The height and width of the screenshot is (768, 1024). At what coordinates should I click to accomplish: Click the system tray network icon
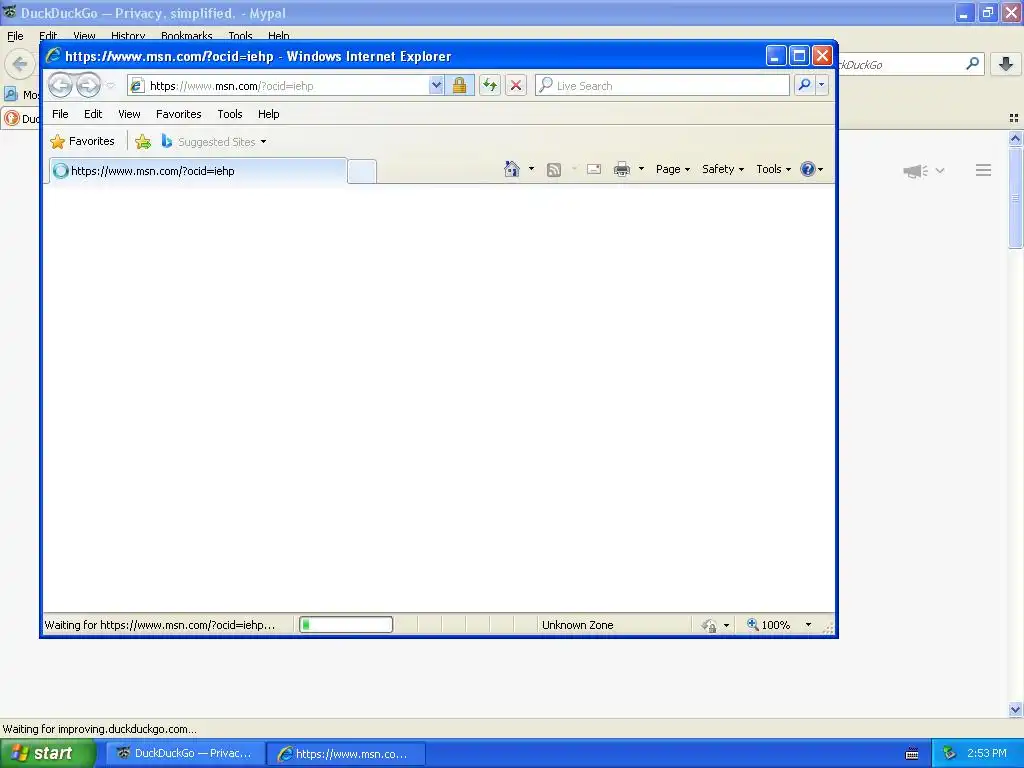(x=950, y=753)
